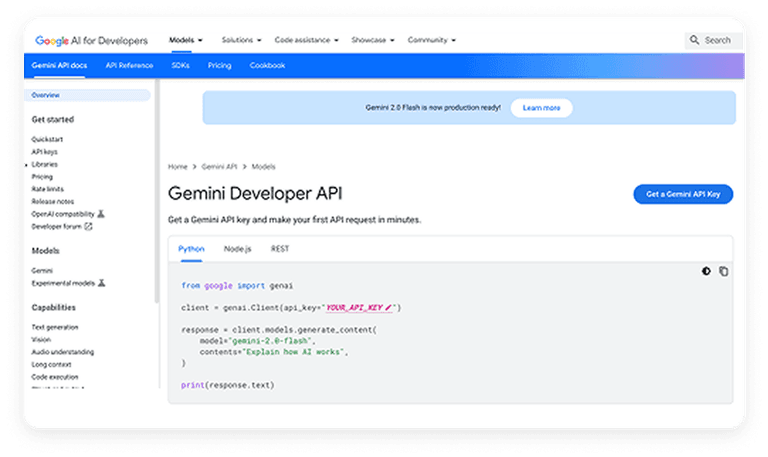Open the Models dropdown menu

[186, 40]
